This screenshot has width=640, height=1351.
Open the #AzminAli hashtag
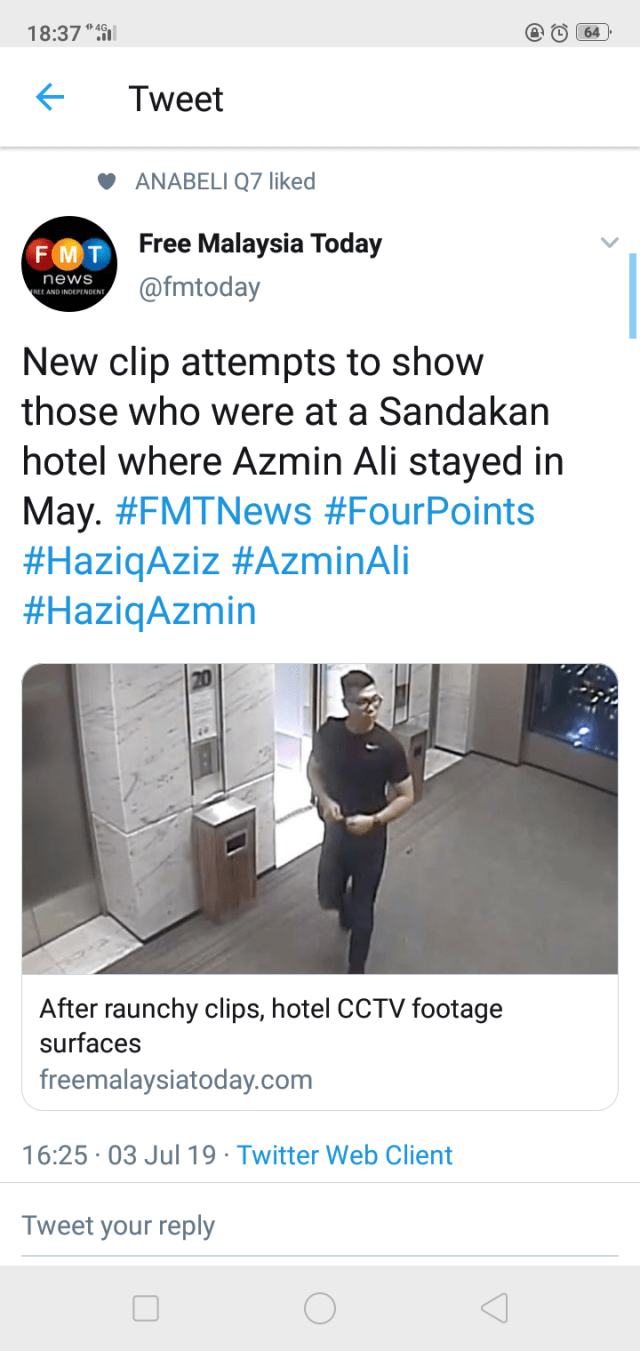[320, 561]
